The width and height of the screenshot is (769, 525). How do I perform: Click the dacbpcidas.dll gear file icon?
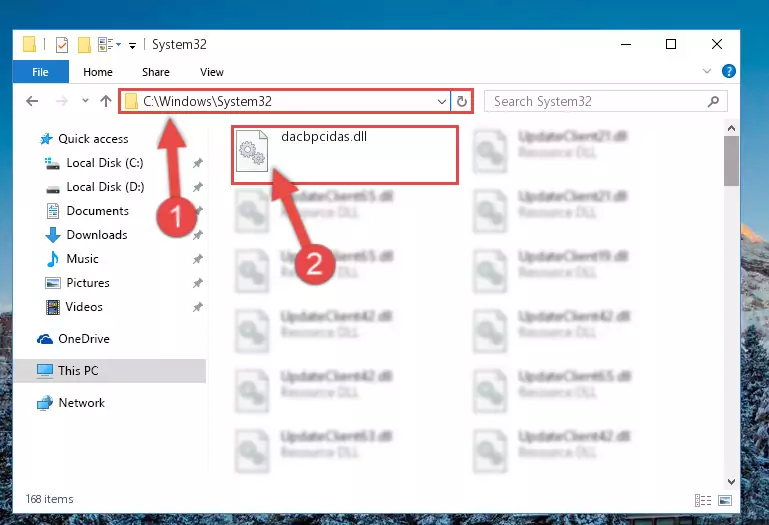pos(252,151)
